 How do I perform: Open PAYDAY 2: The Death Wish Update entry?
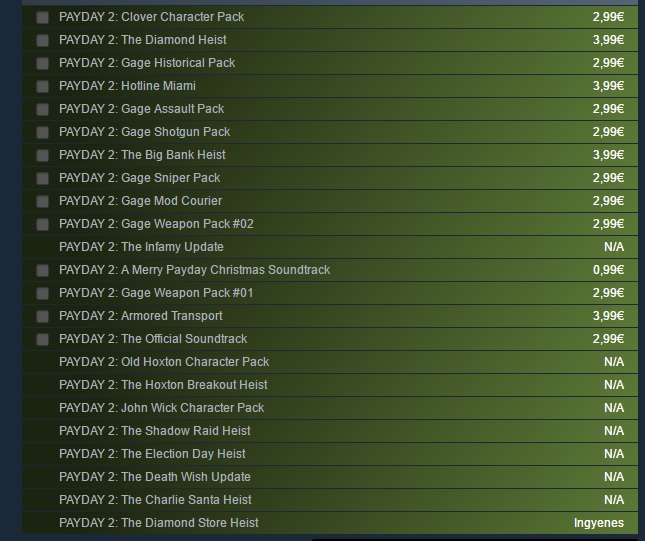click(x=155, y=477)
